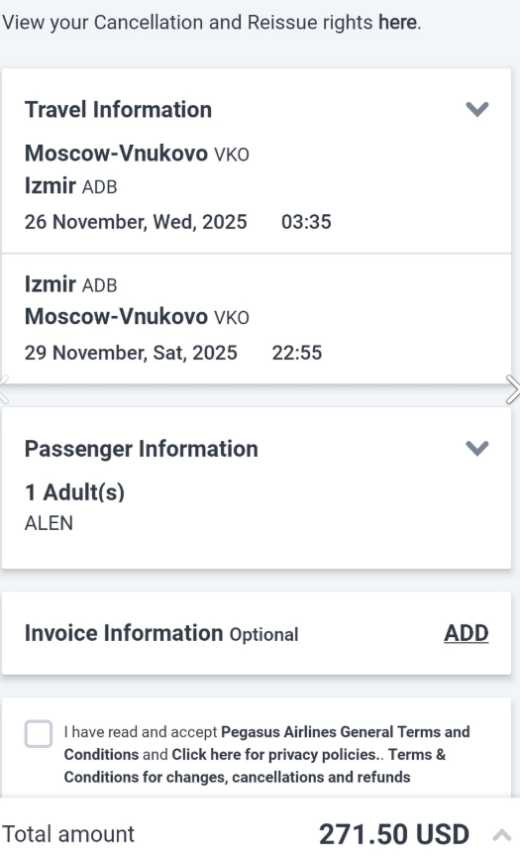Collapse the Travel Information chevron
Viewport: 520px width, 856px height.
[477, 109]
